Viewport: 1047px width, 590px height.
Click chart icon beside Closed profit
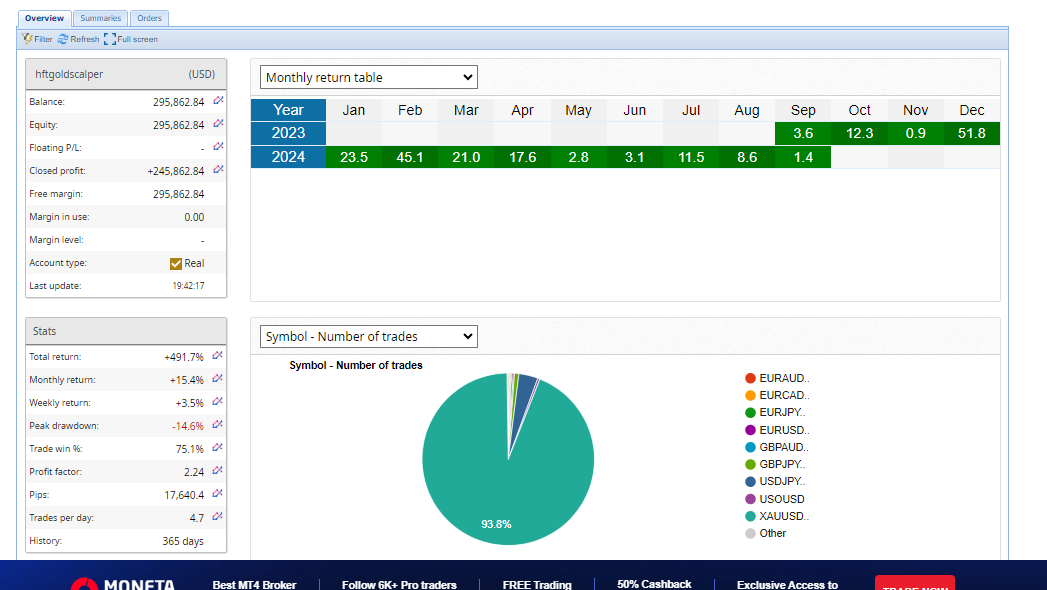pyautogui.click(x=218, y=170)
